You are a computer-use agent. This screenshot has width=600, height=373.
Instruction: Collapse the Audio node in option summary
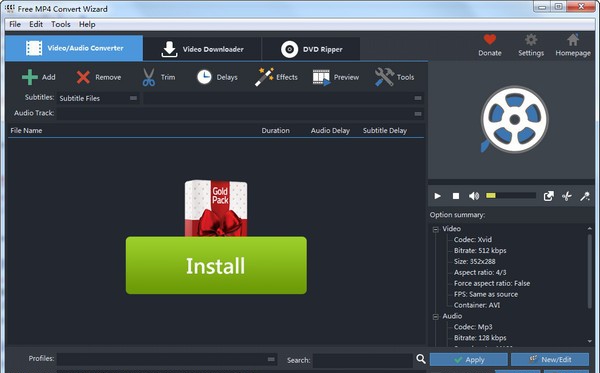point(435,317)
